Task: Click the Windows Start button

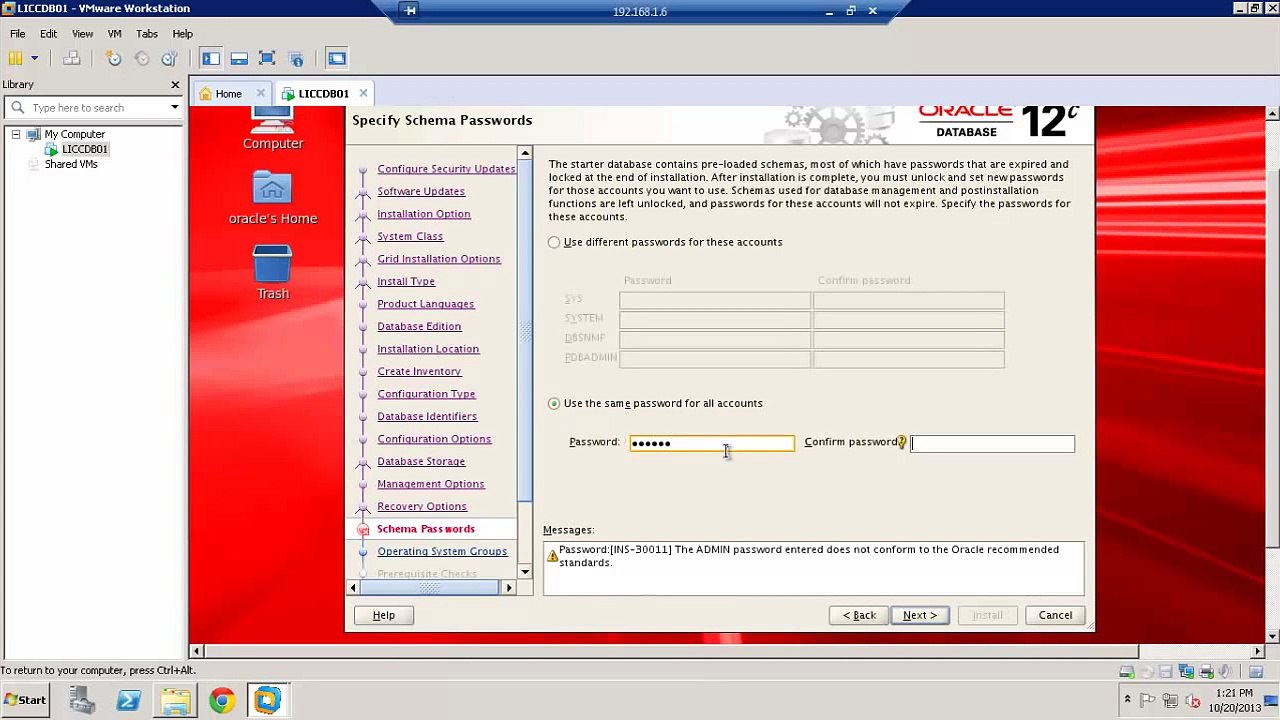Action: (26, 700)
